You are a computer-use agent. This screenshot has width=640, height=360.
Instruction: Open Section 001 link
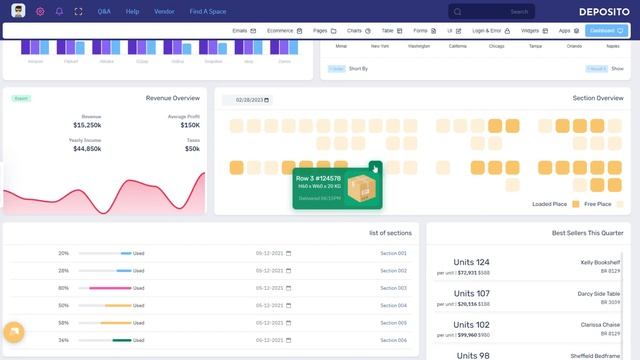(393, 253)
